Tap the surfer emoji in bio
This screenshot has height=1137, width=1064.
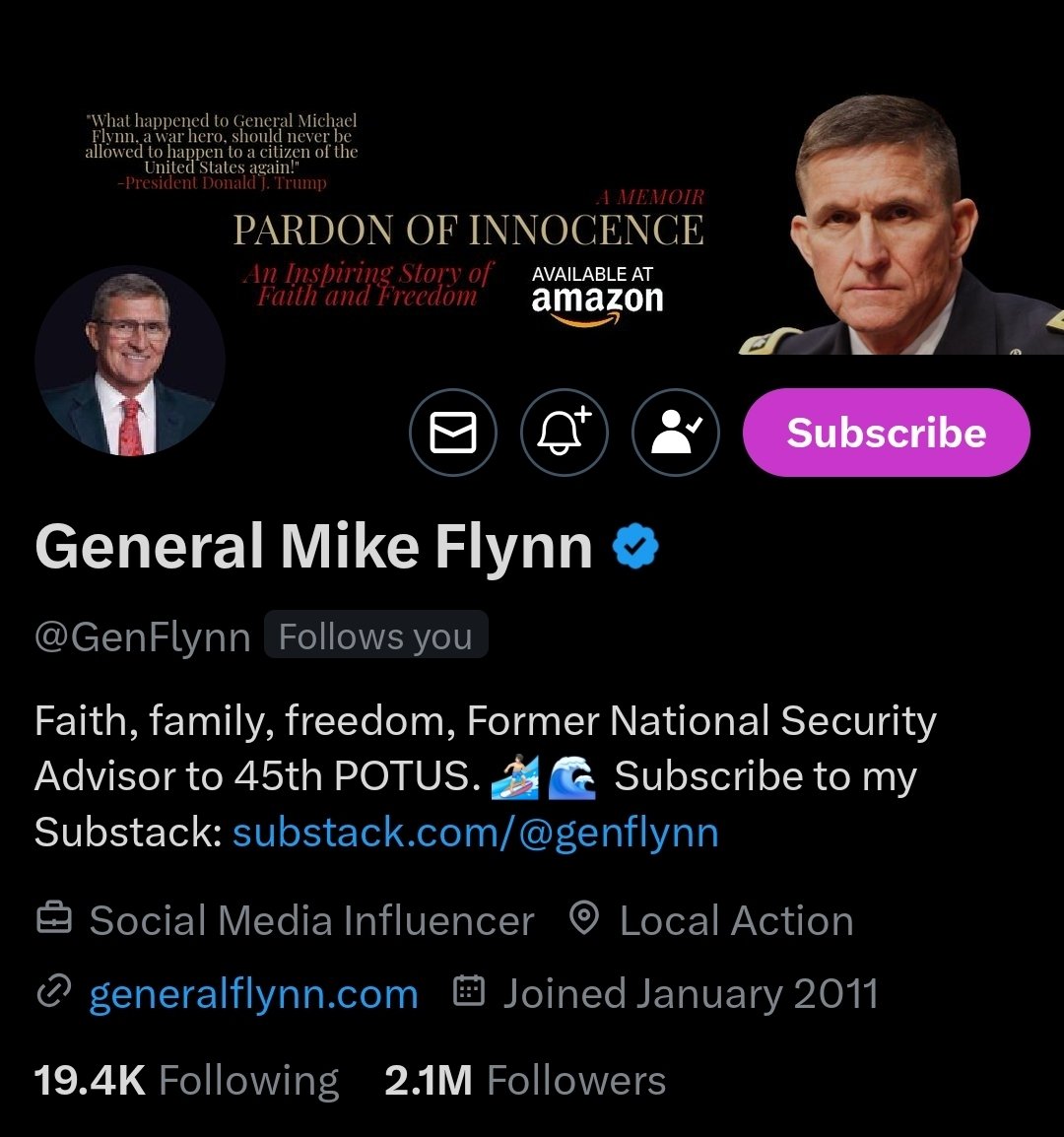(x=513, y=777)
